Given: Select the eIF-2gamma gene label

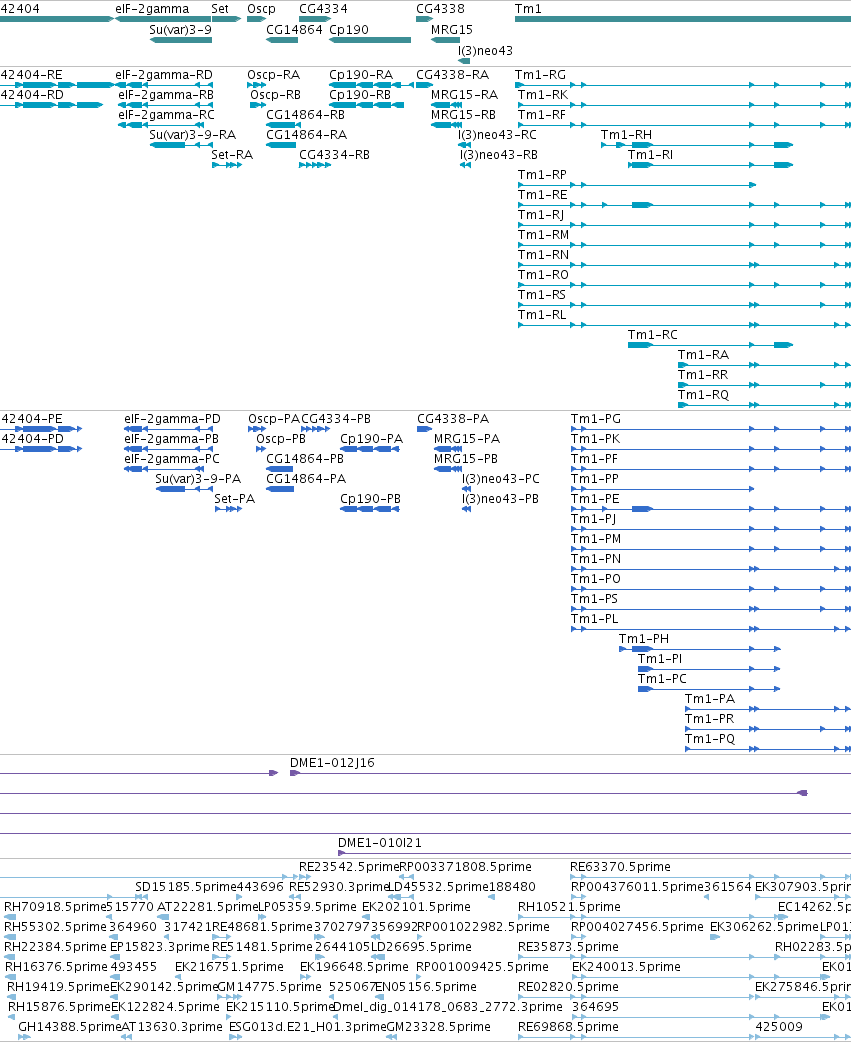Looking at the screenshot, I should point(152,9).
